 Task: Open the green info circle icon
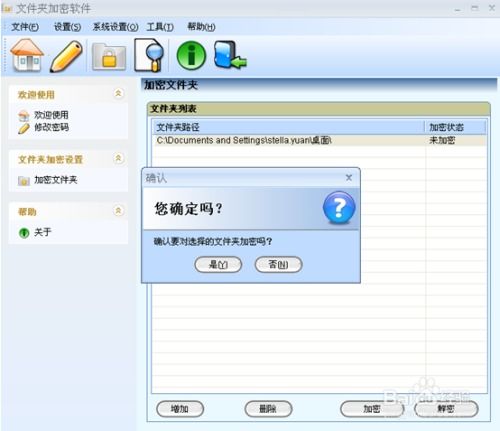[191, 56]
